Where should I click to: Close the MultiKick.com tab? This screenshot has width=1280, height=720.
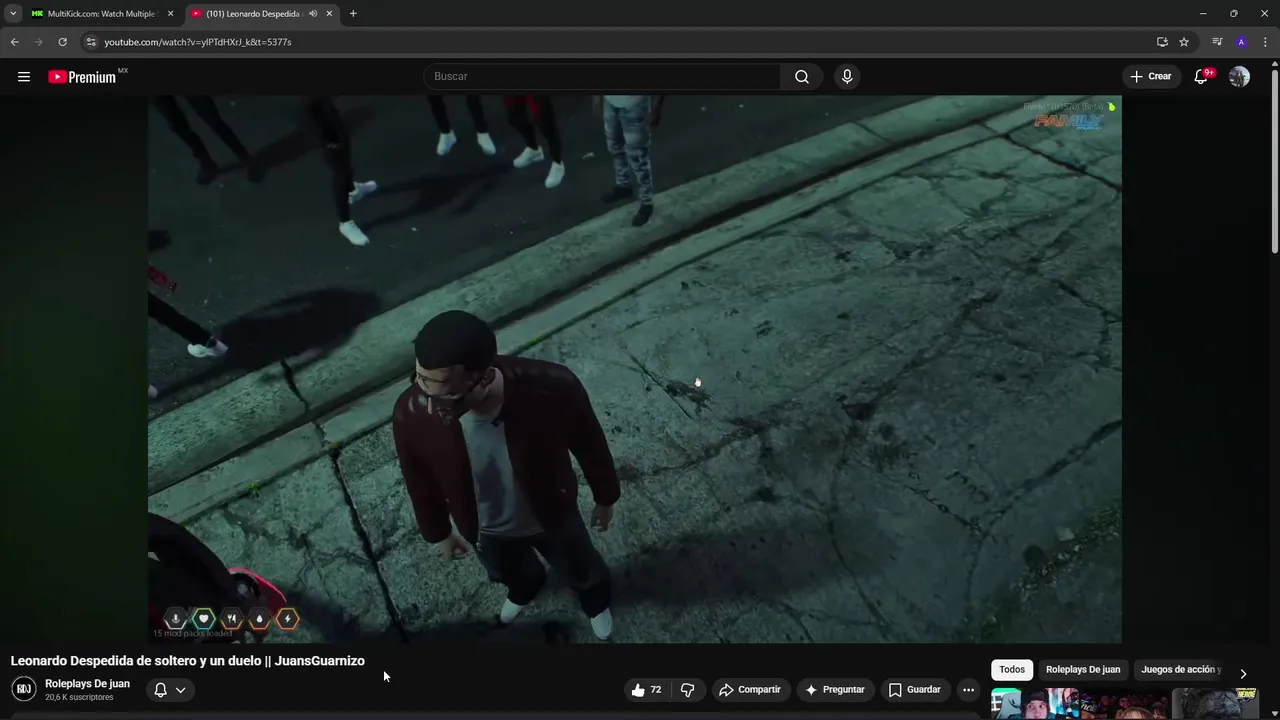pos(170,14)
